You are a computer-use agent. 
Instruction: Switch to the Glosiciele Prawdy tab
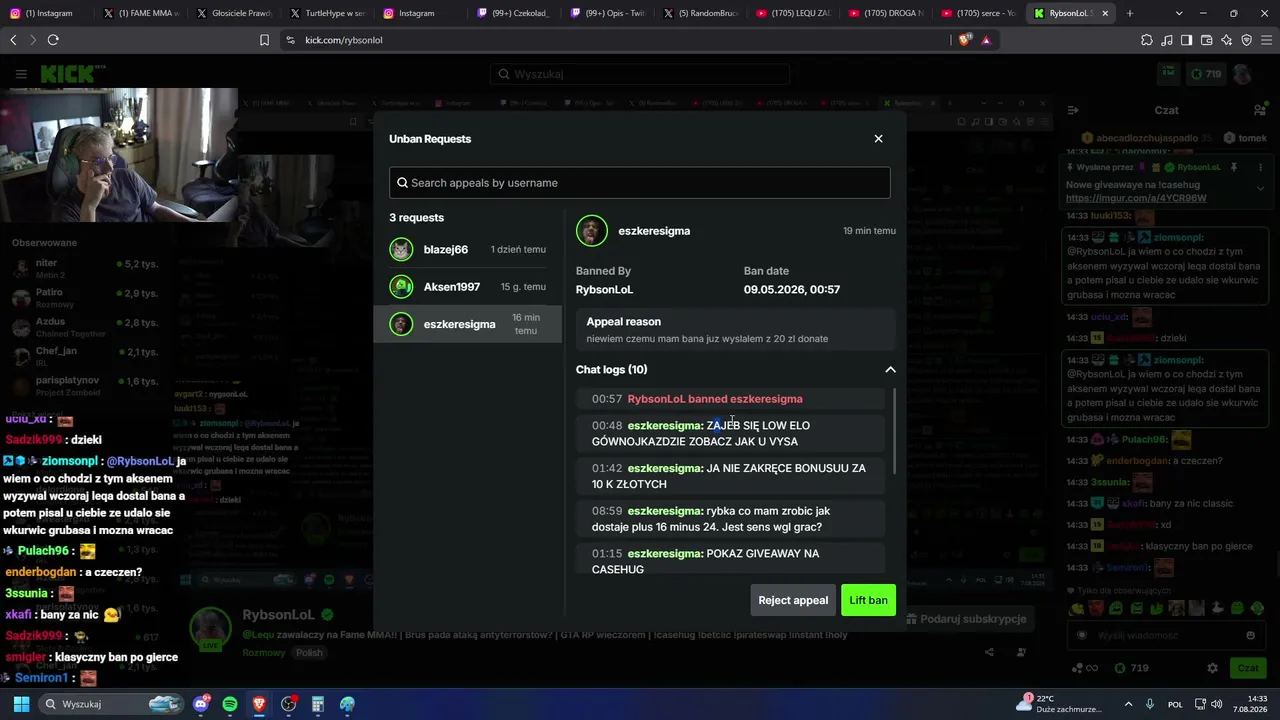(x=232, y=13)
